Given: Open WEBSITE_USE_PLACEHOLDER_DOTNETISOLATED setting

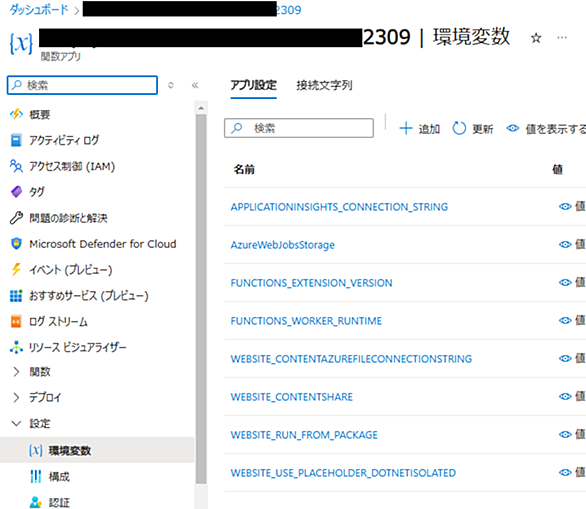Looking at the screenshot, I should (343, 473).
